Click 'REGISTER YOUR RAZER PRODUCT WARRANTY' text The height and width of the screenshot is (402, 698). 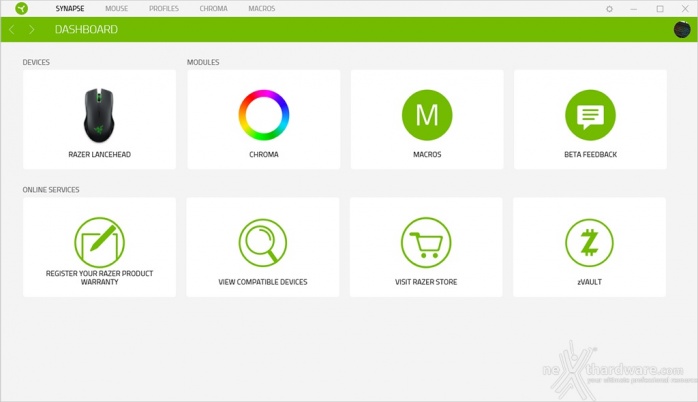tap(99, 277)
